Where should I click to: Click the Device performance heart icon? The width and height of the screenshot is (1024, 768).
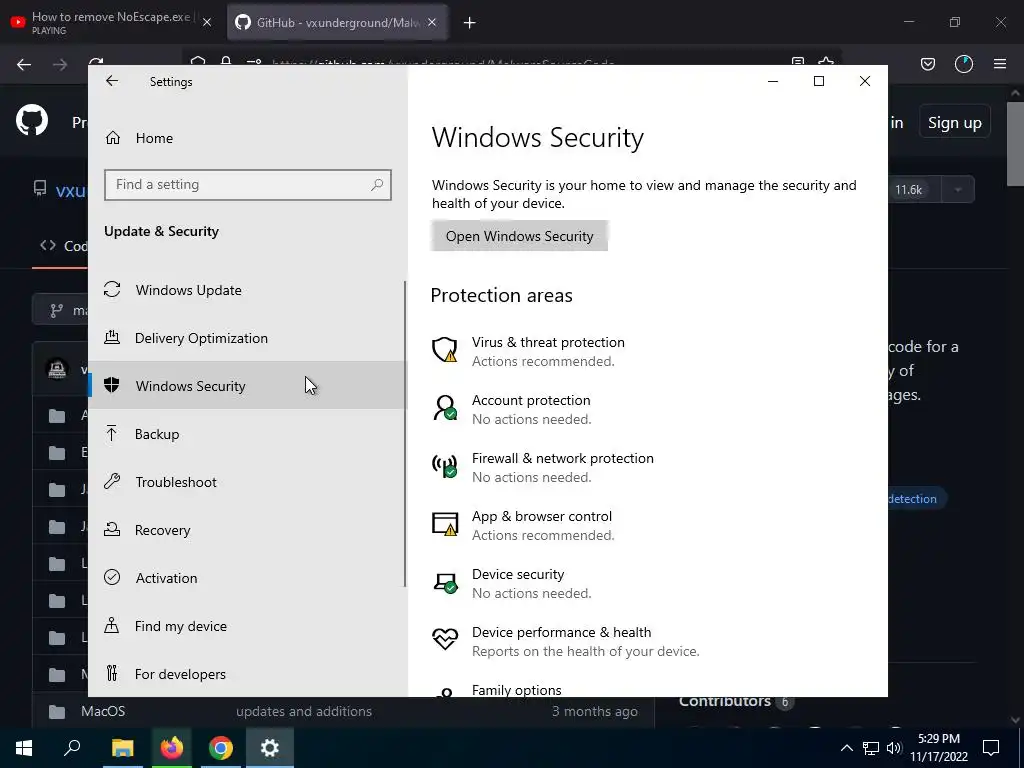pyautogui.click(x=445, y=639)
